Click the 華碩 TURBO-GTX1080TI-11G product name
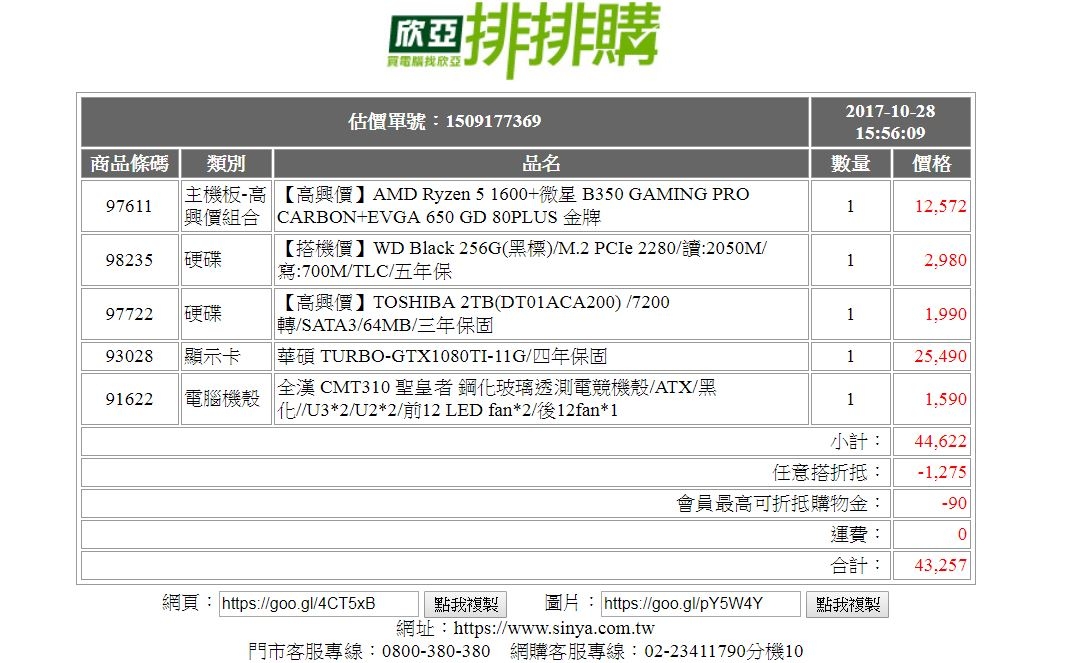Viewport: 1071px width, 663px height. click(442, 356)
